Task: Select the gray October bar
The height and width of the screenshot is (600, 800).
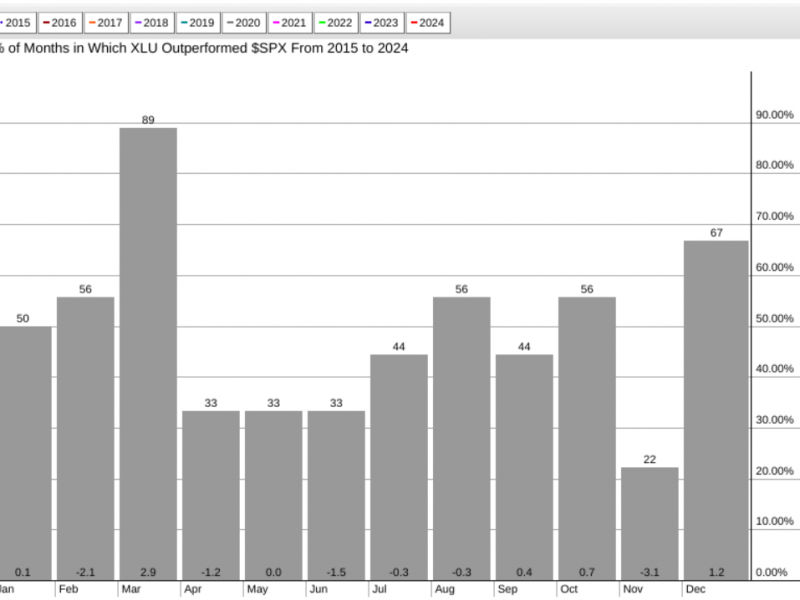Action: pyautogui.click(x=587, y=439)
